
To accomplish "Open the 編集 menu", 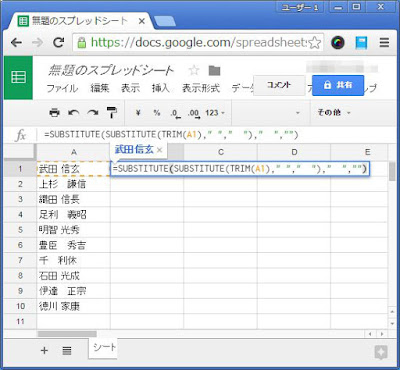I will pyautogui.click(x=100, y=88).
